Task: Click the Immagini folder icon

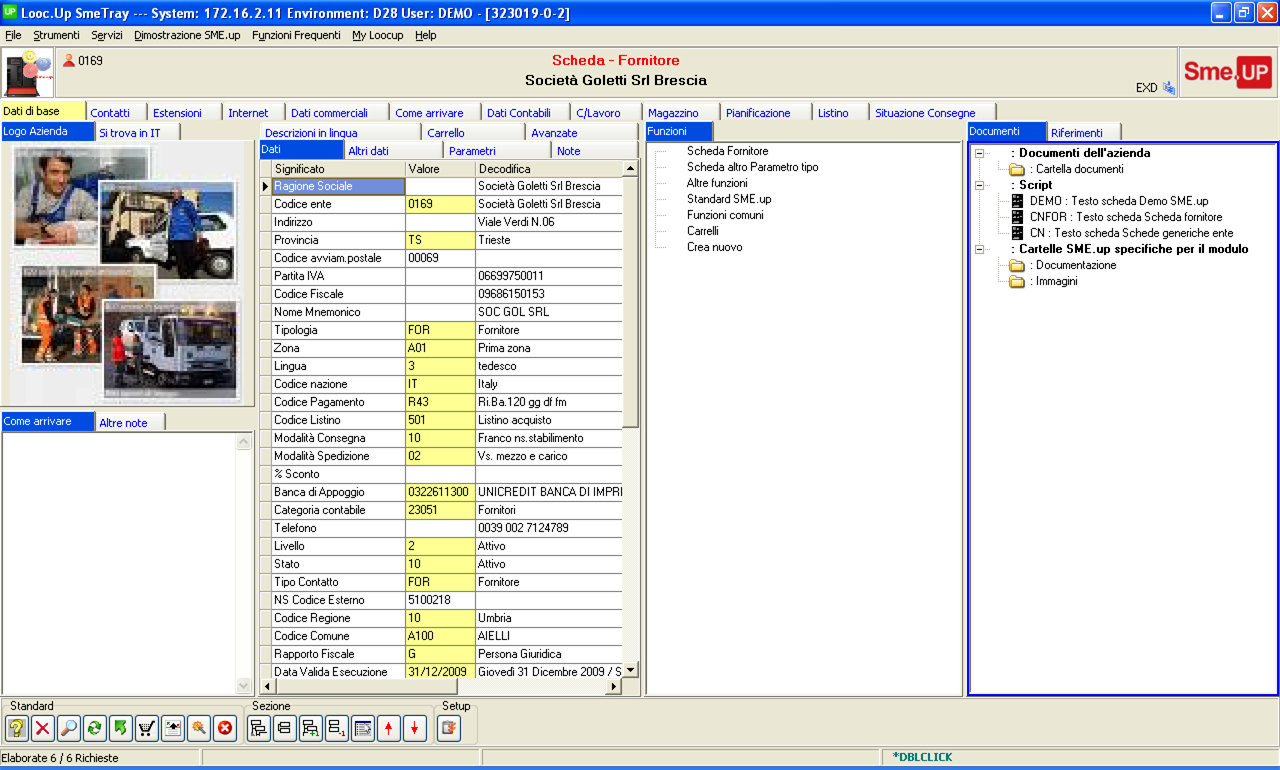Action: tap(1017, 281)
